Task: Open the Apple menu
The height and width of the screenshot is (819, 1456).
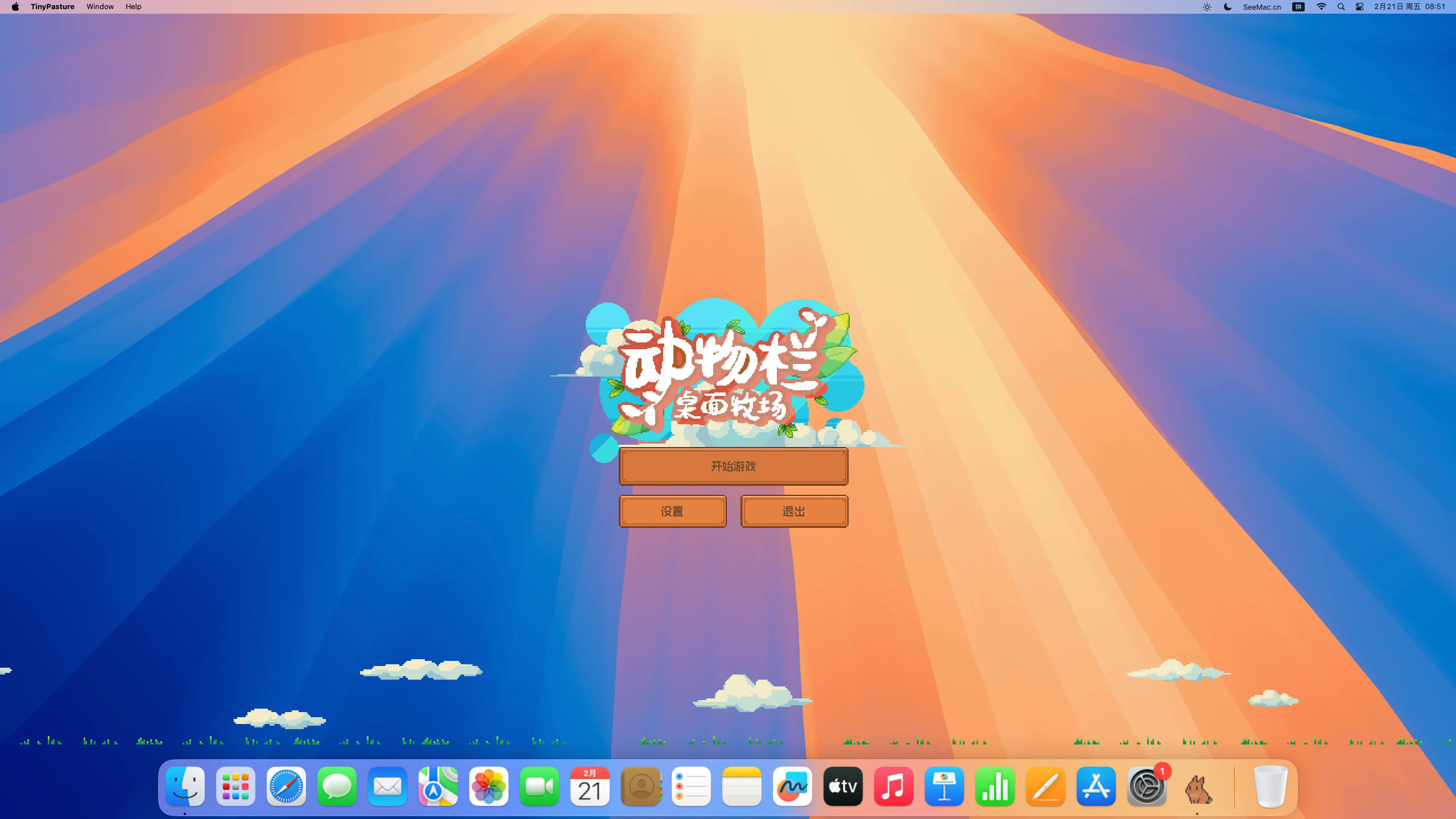Action: tap(15, 7)
